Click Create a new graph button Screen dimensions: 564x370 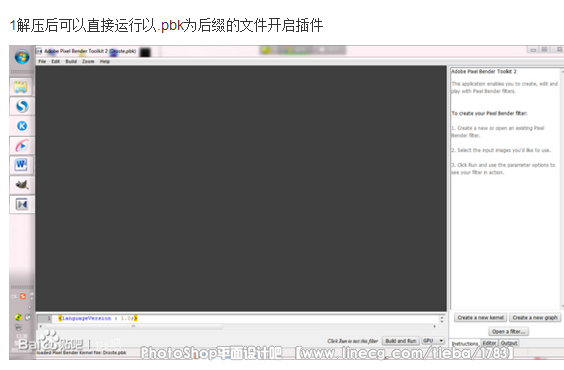[535, 318]
